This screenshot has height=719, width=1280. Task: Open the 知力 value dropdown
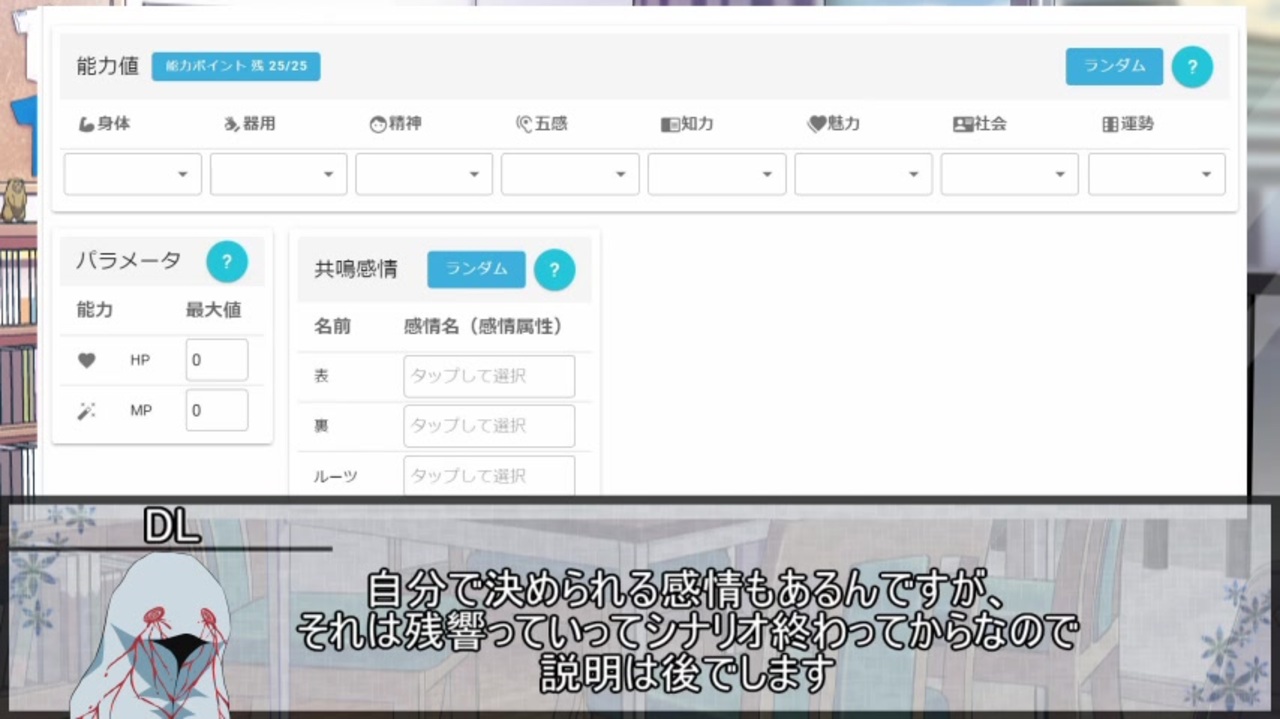click(x=717, y=174)
